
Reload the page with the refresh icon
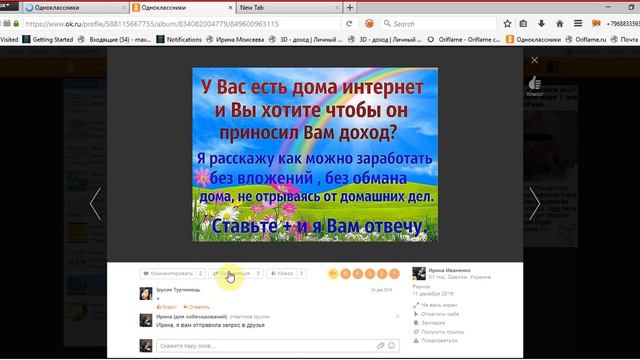point(349,24)
